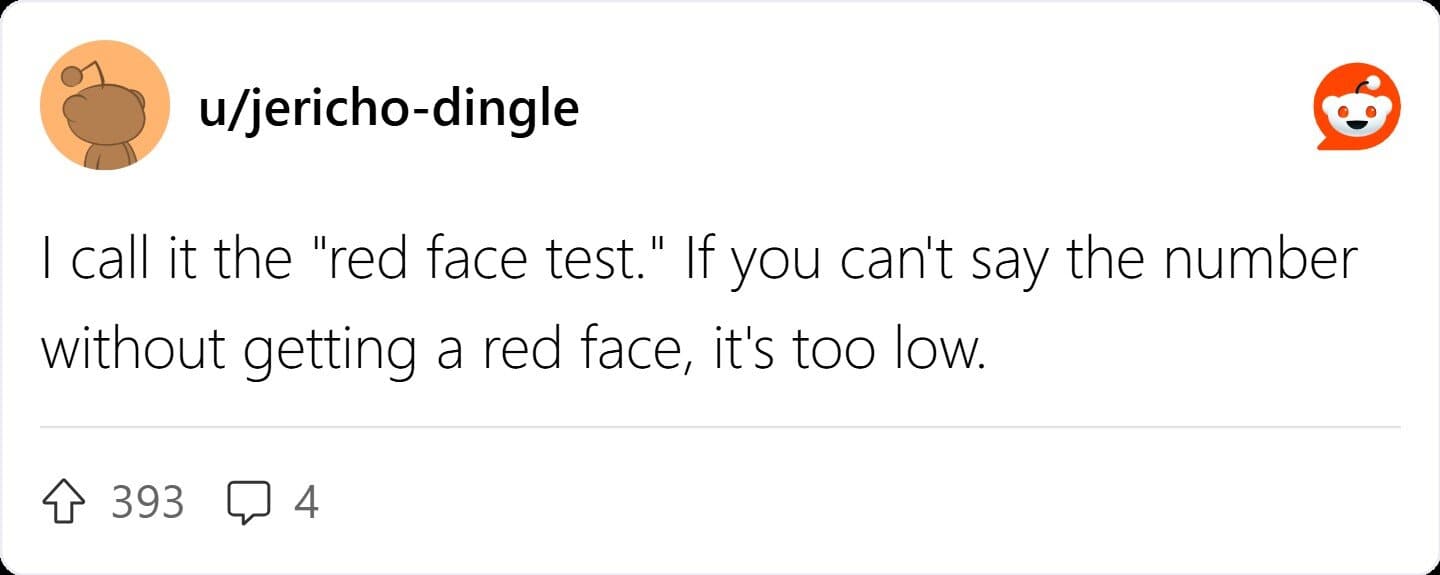Click the words "a red face," in second line
The width and height of the screenshot is (1440, 575).
coord(562,352)
